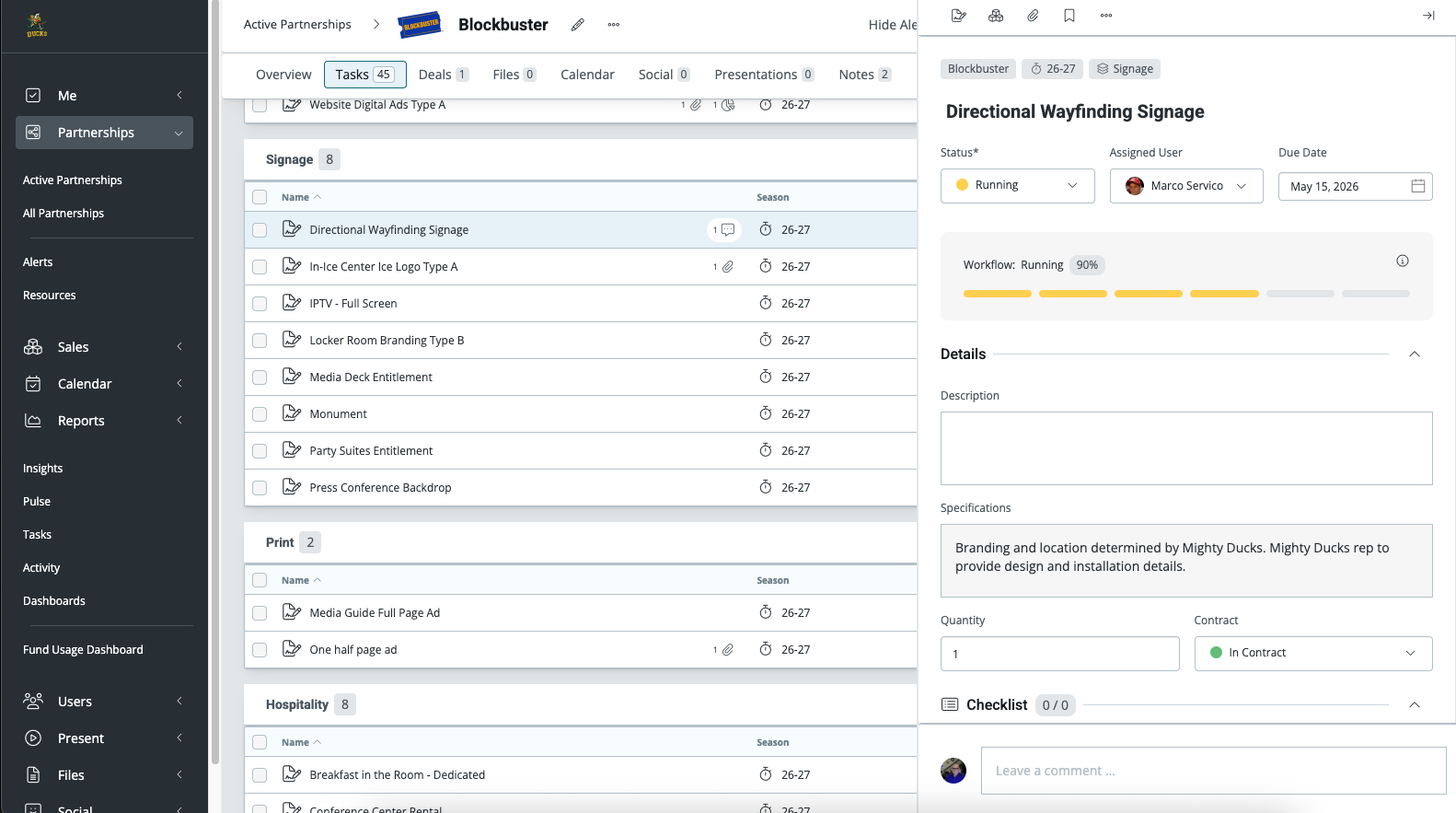Click the Sales icon in sidebar
Viewport: 1456px width, 813px height.
(x=33, y=347)
